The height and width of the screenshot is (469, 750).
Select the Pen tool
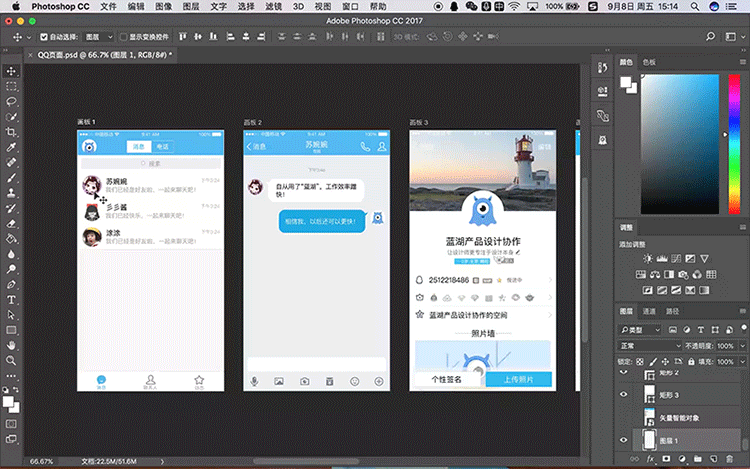(11, 284)
